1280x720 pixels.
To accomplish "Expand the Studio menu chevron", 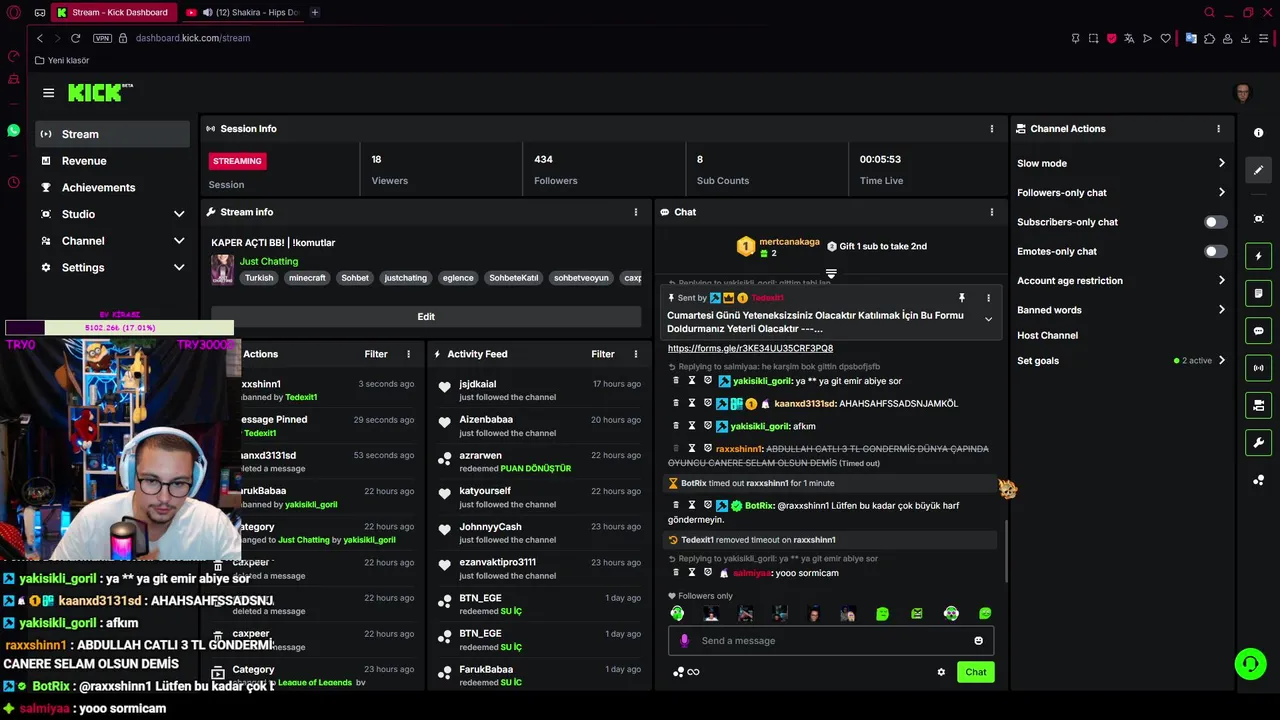I will (179, 214).
